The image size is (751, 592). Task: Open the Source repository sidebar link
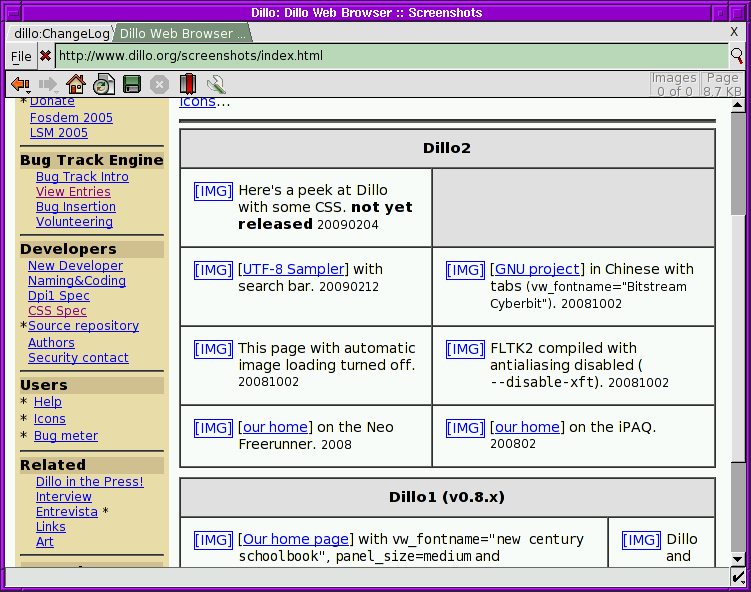pos(83,326)
